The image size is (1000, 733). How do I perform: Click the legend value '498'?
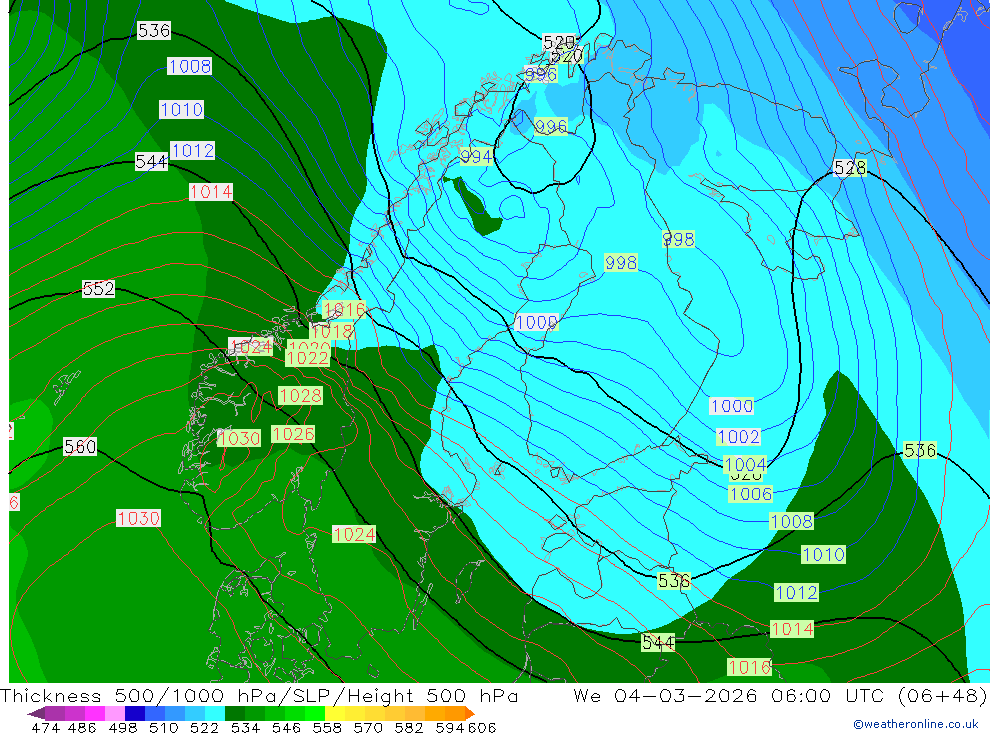123,727
